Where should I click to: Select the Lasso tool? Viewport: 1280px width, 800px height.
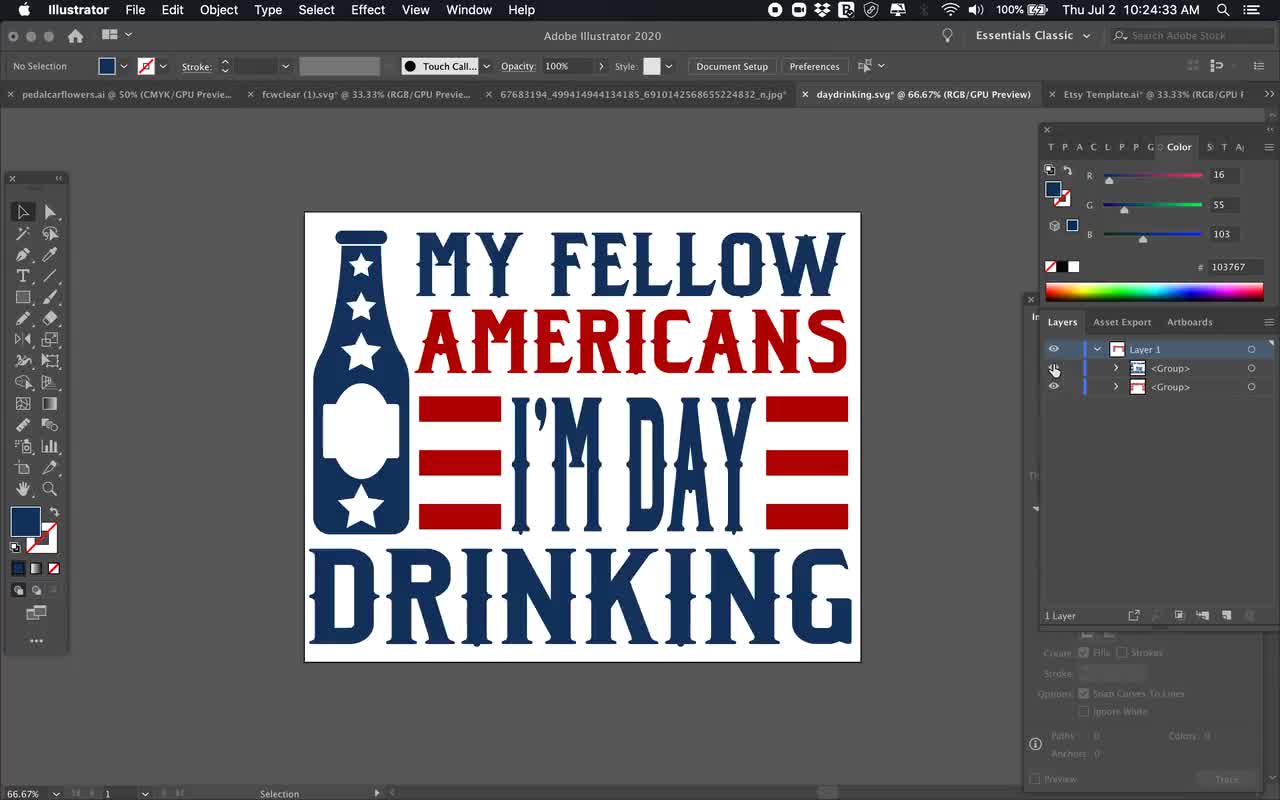50,233
